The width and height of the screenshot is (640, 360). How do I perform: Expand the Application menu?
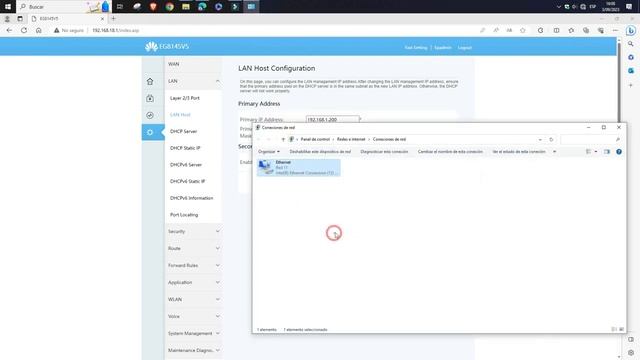pyautogui.click(x=193, y=282)
